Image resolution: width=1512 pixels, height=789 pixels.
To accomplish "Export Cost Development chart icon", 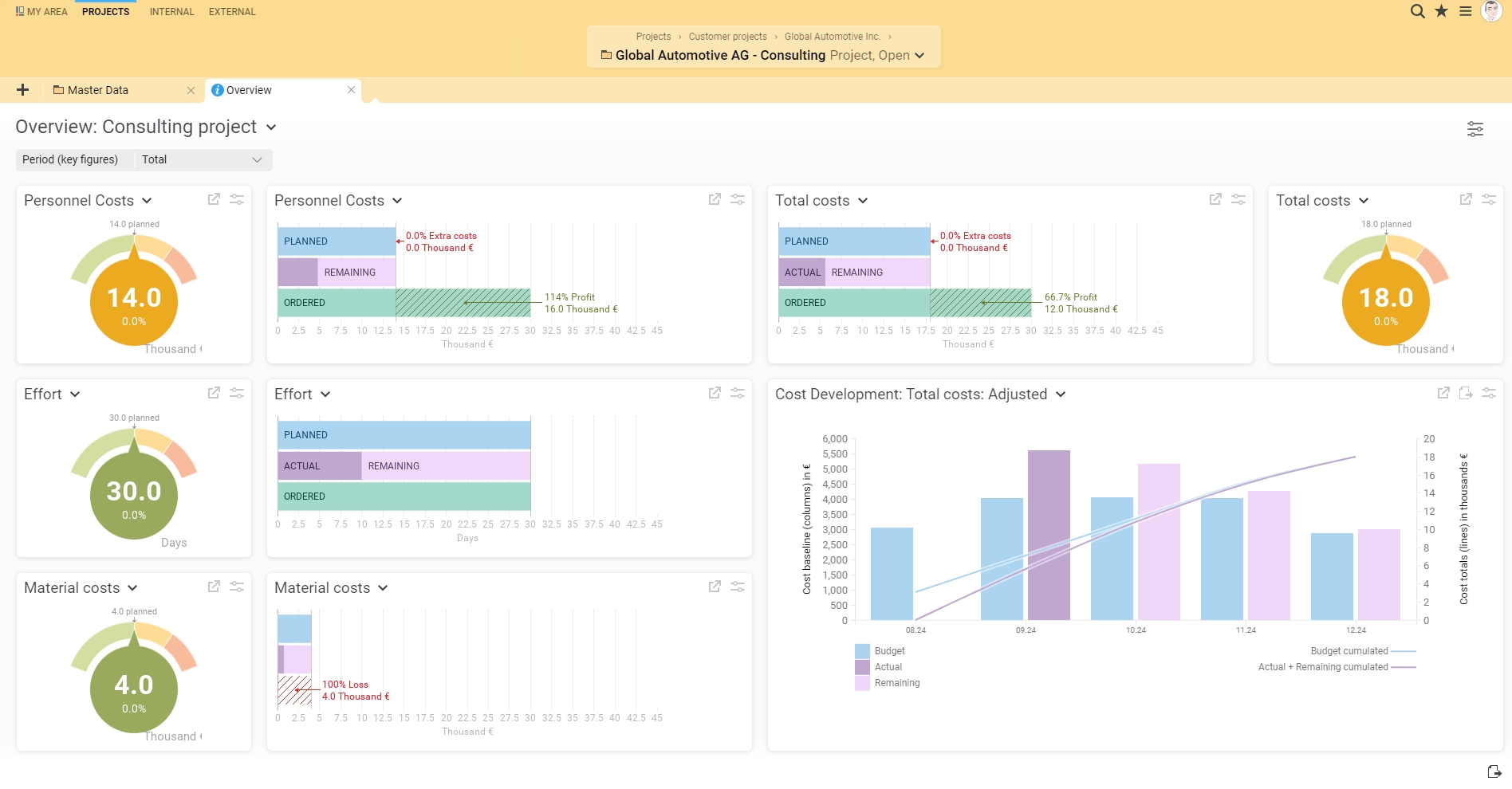I will tap(1466, 393).
